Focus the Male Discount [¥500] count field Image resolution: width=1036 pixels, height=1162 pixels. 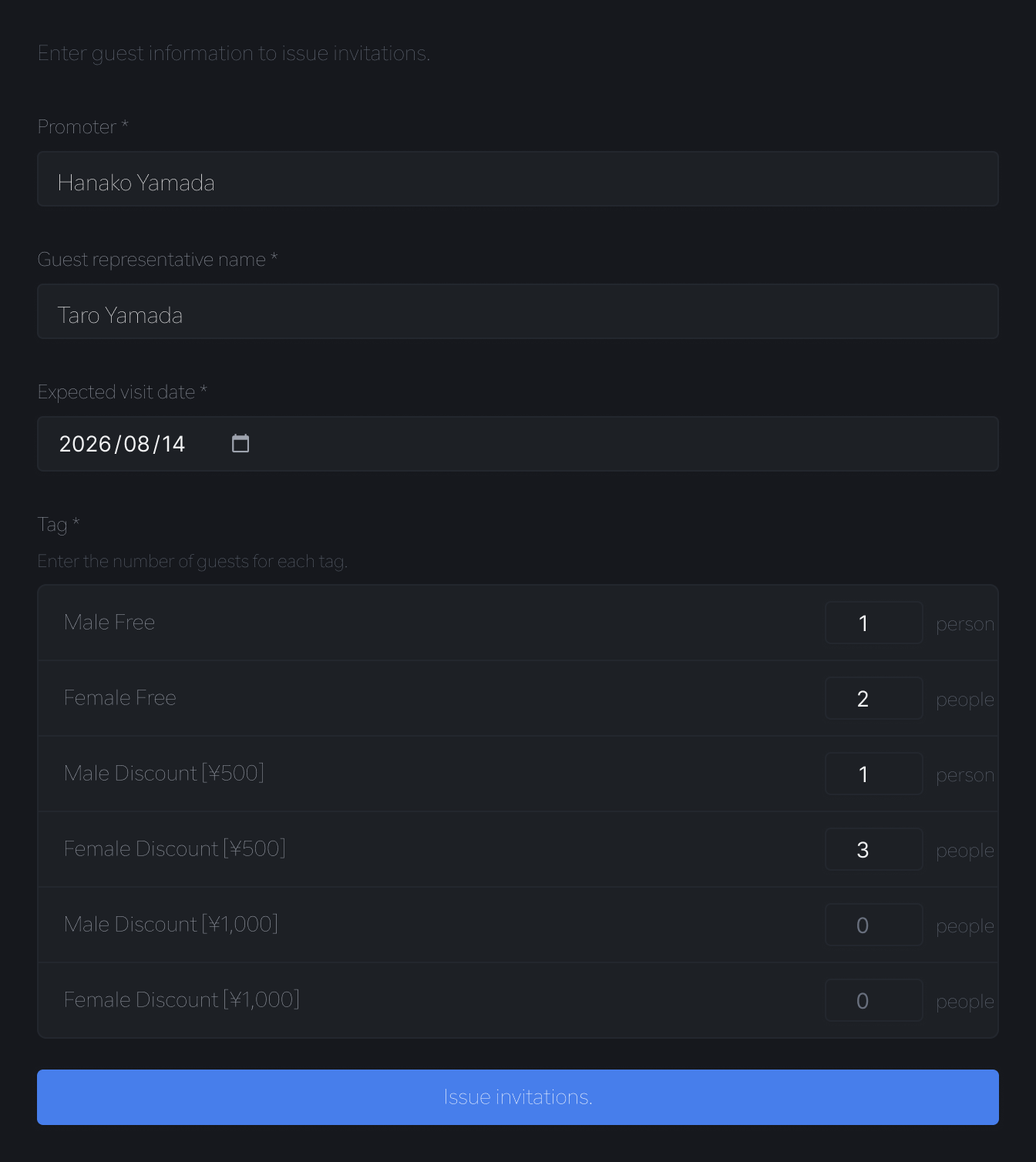873,774
